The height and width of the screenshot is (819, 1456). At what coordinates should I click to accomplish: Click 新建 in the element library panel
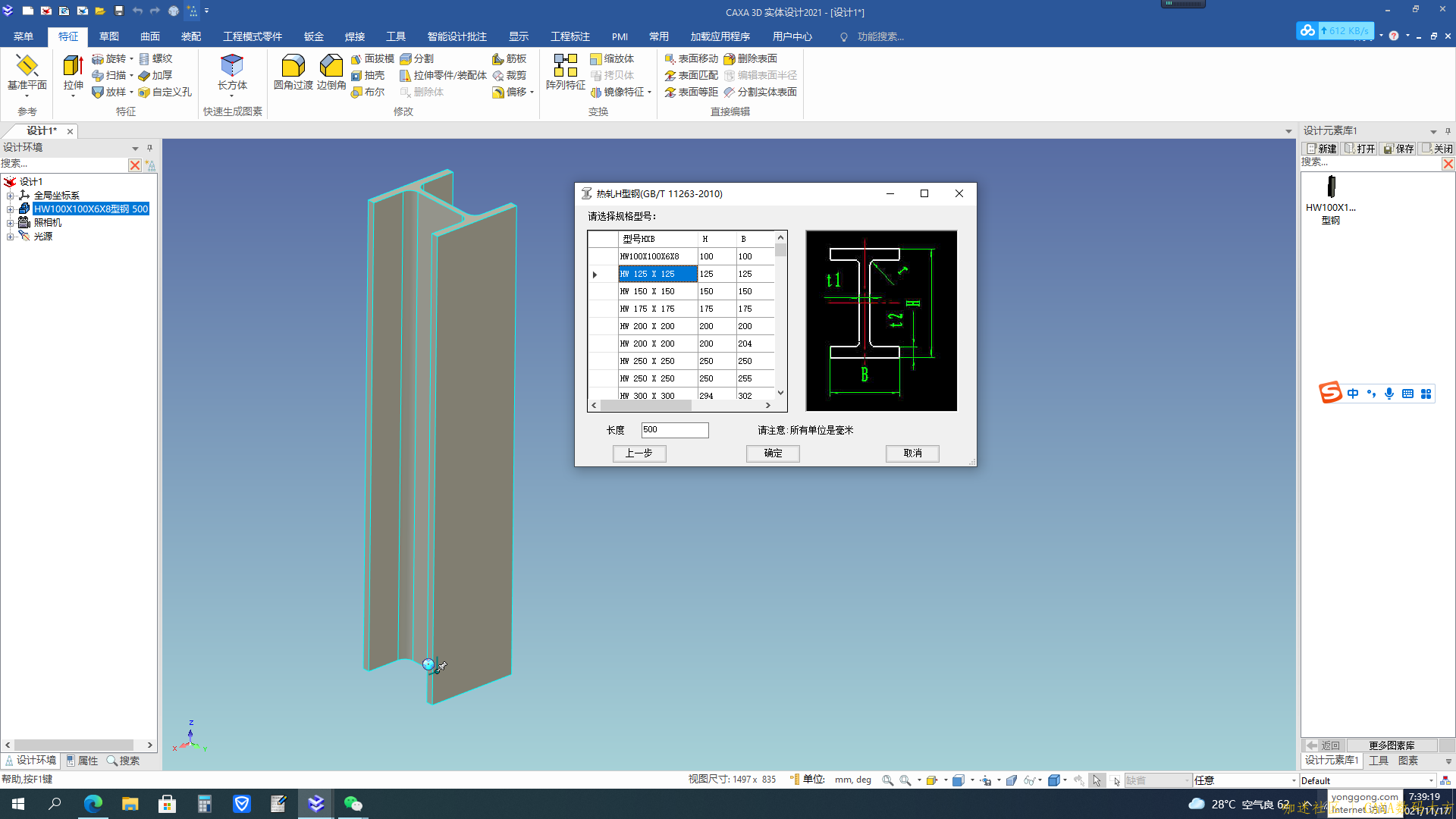(x=1321, y=149)
